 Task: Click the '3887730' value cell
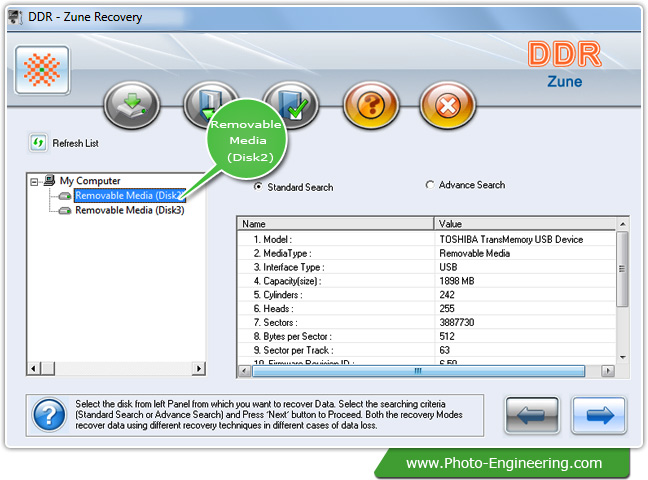(x=457, y=322)
